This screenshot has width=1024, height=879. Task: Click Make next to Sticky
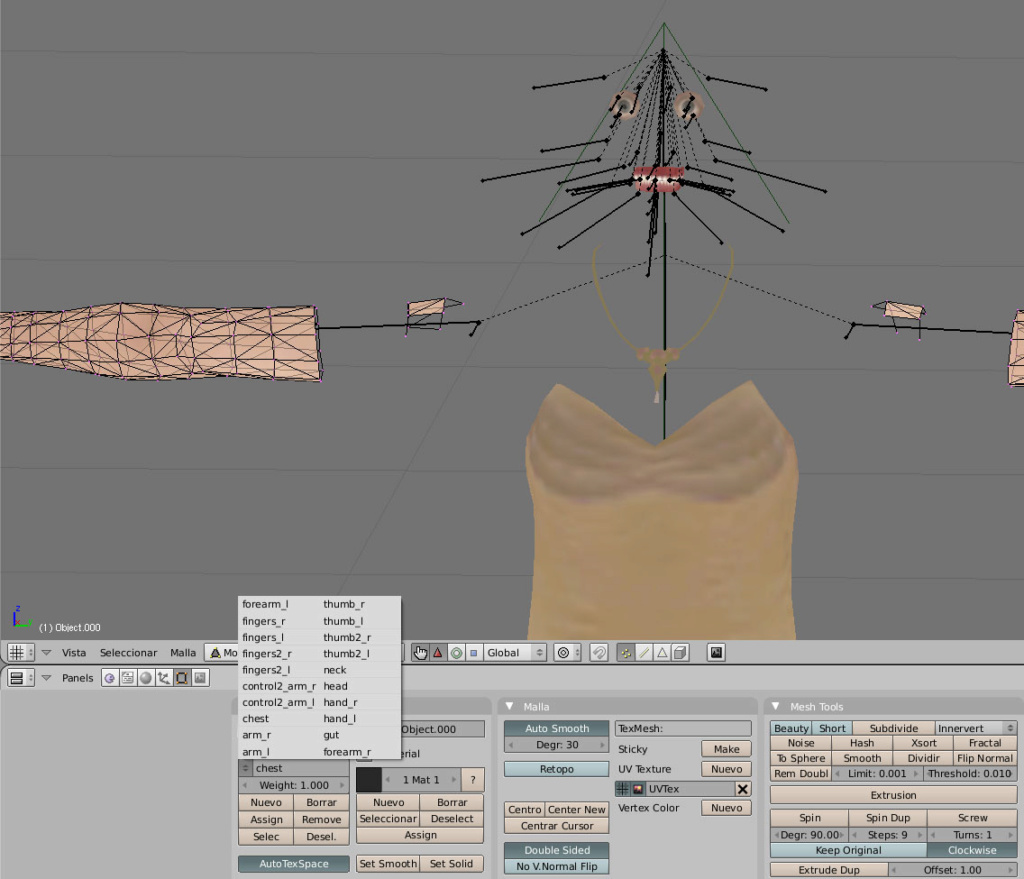coord(726,749)
